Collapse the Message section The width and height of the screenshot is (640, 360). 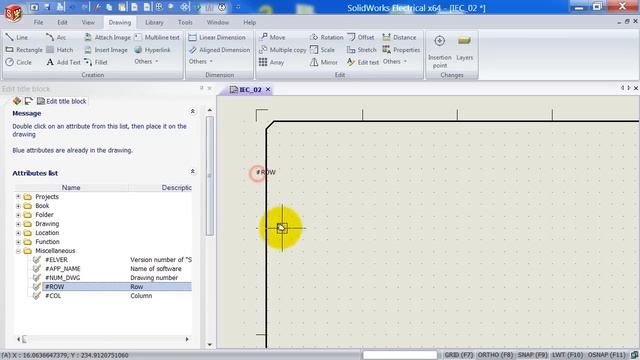(x=192, y=111)
